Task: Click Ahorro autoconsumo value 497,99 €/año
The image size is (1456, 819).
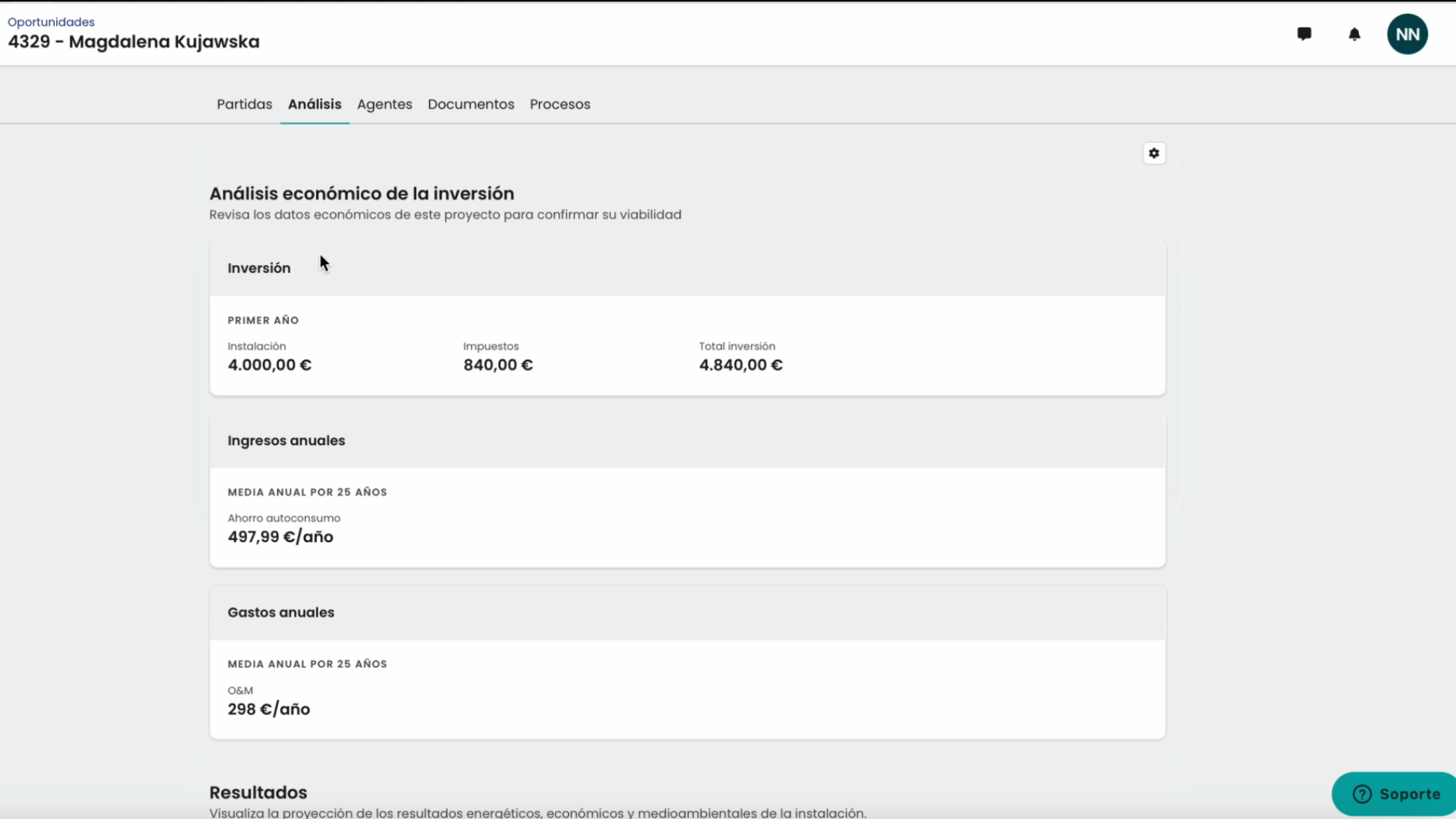Action: 281,537
